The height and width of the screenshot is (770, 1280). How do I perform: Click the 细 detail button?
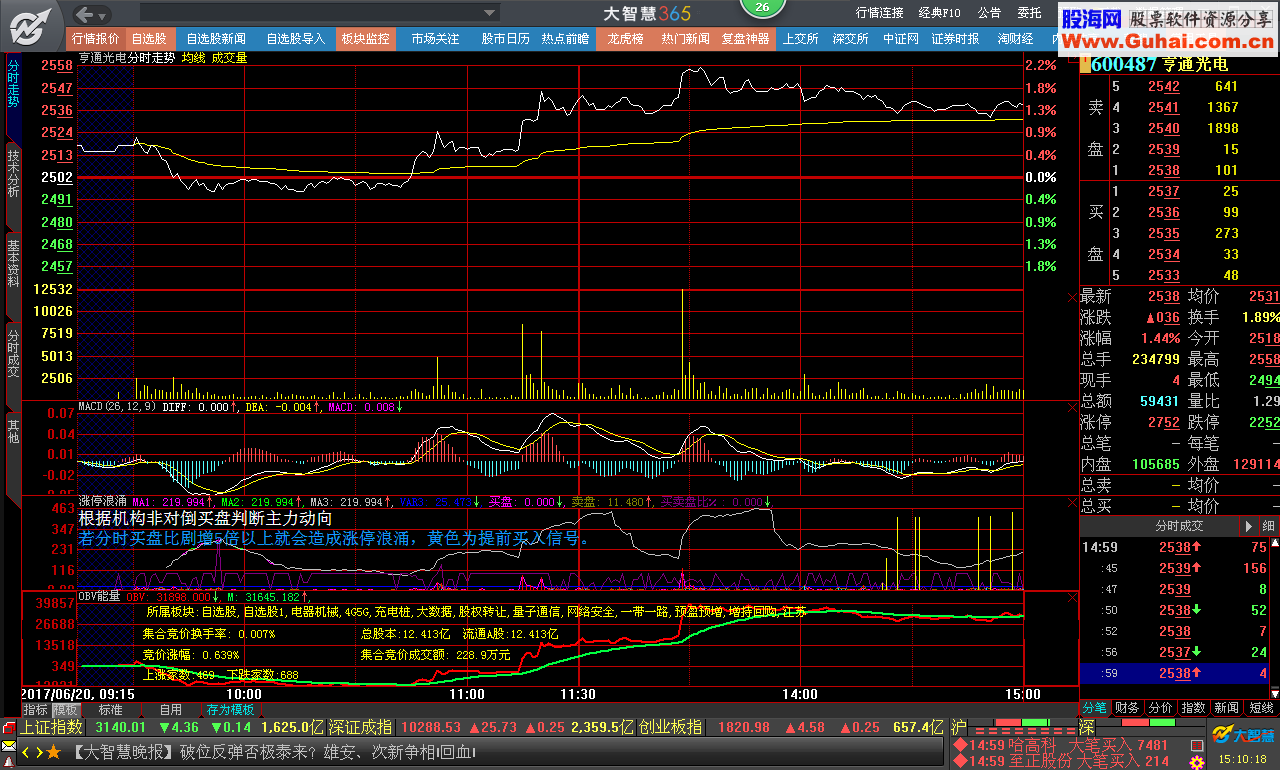[x=1268, y=526]
